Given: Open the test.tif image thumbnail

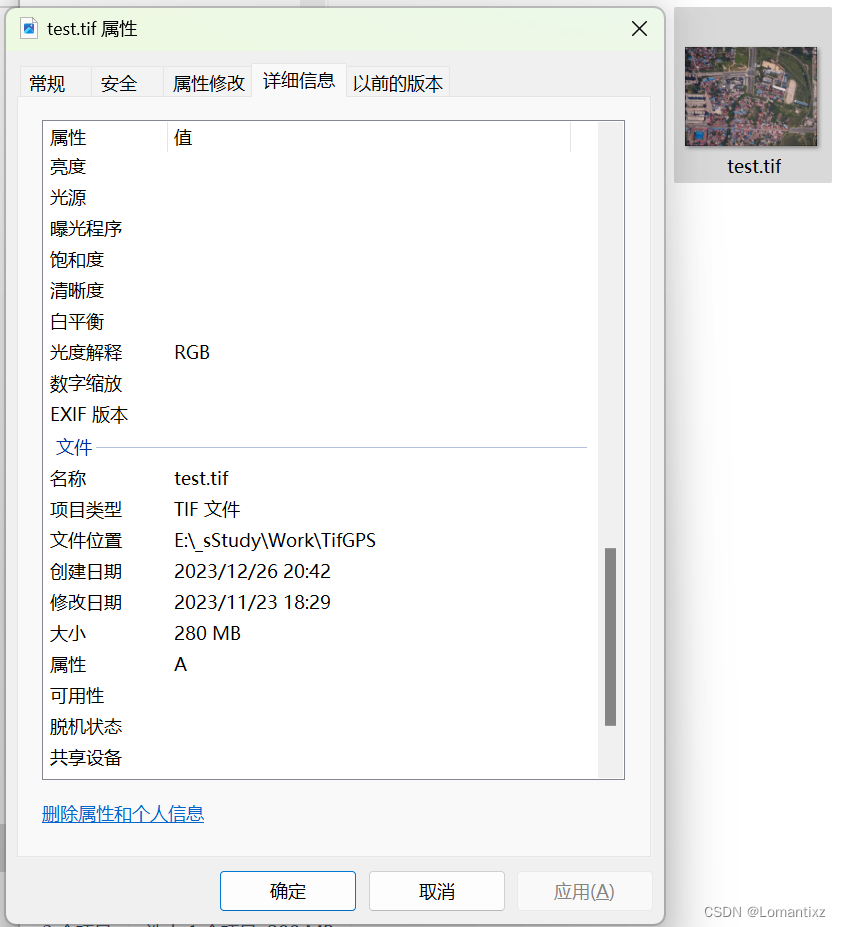Looking at the screenshot, I should click(x=753, y=96).
